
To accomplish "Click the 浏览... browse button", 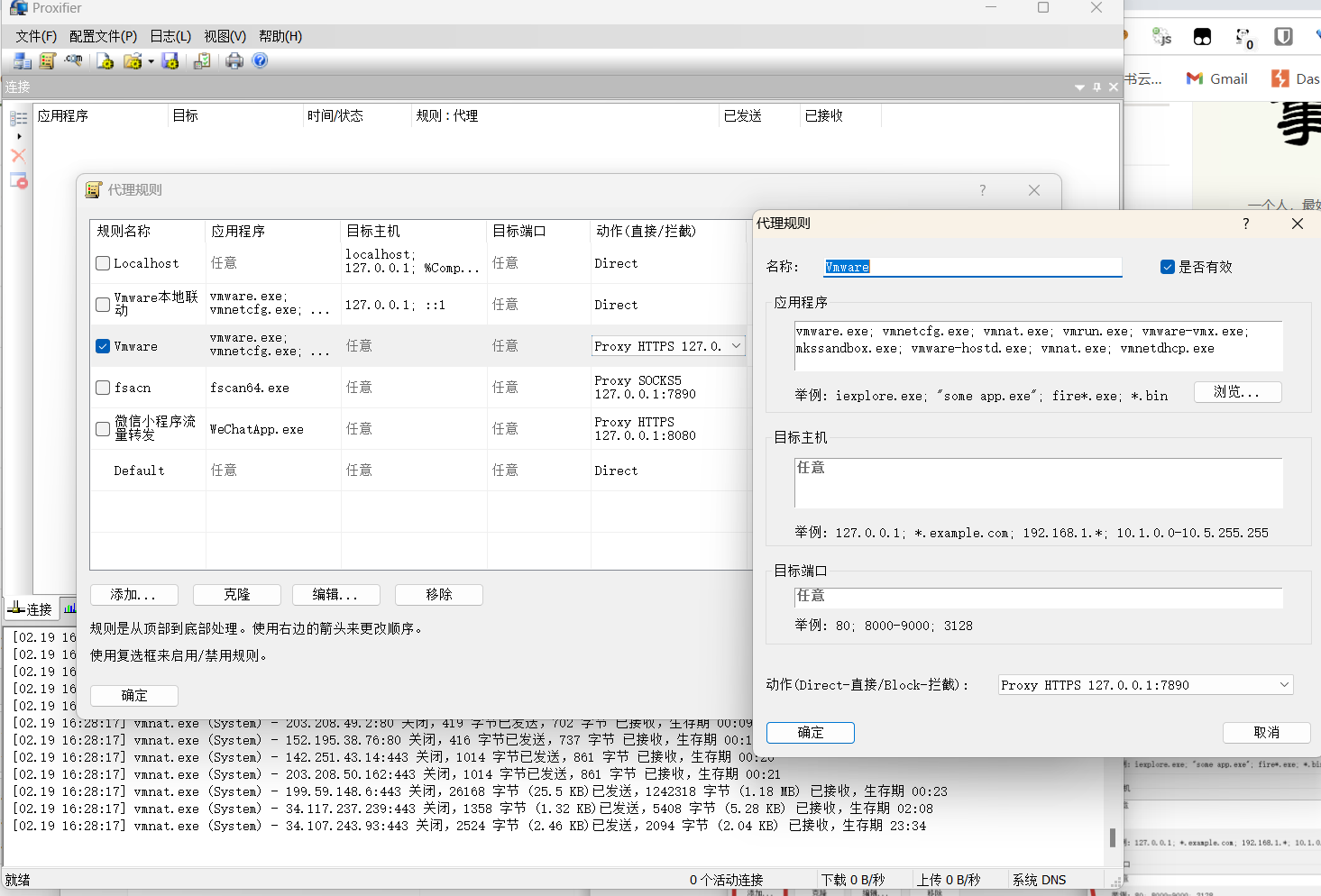I will click(1236, 392).
